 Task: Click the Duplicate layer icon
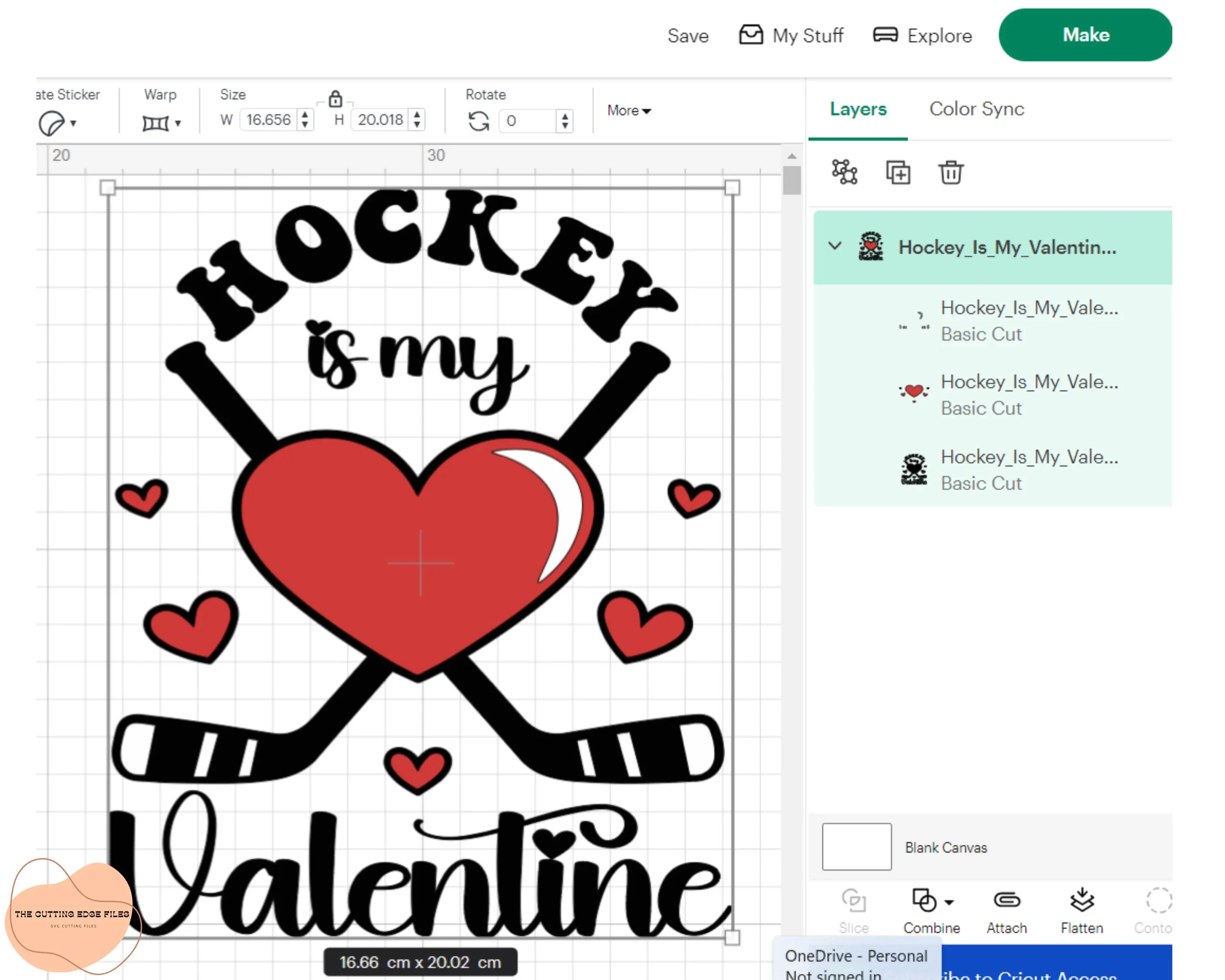pos(898,172)
